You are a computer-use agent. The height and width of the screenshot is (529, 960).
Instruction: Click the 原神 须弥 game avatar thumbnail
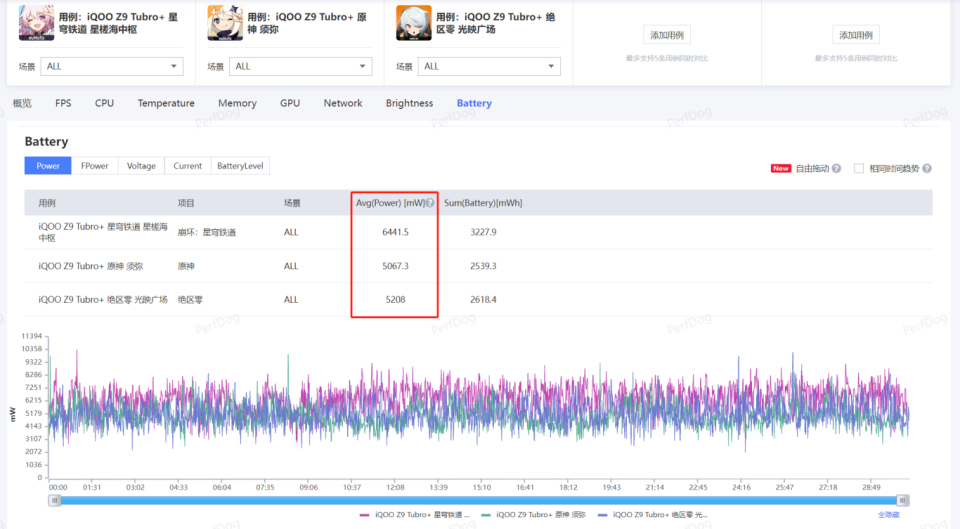tap(225, 23)
